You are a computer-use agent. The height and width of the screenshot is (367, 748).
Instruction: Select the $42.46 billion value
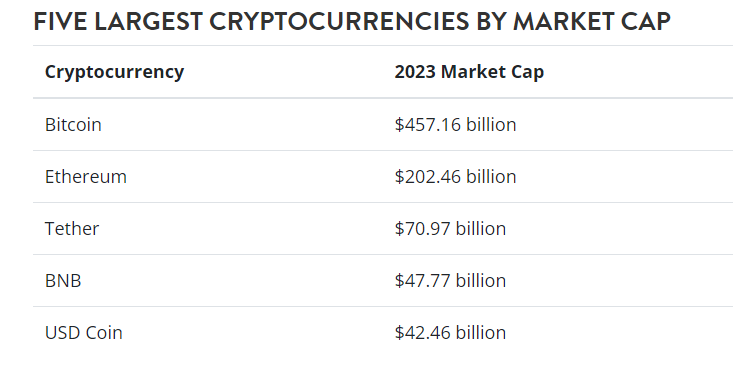click(x=450, y=332)
